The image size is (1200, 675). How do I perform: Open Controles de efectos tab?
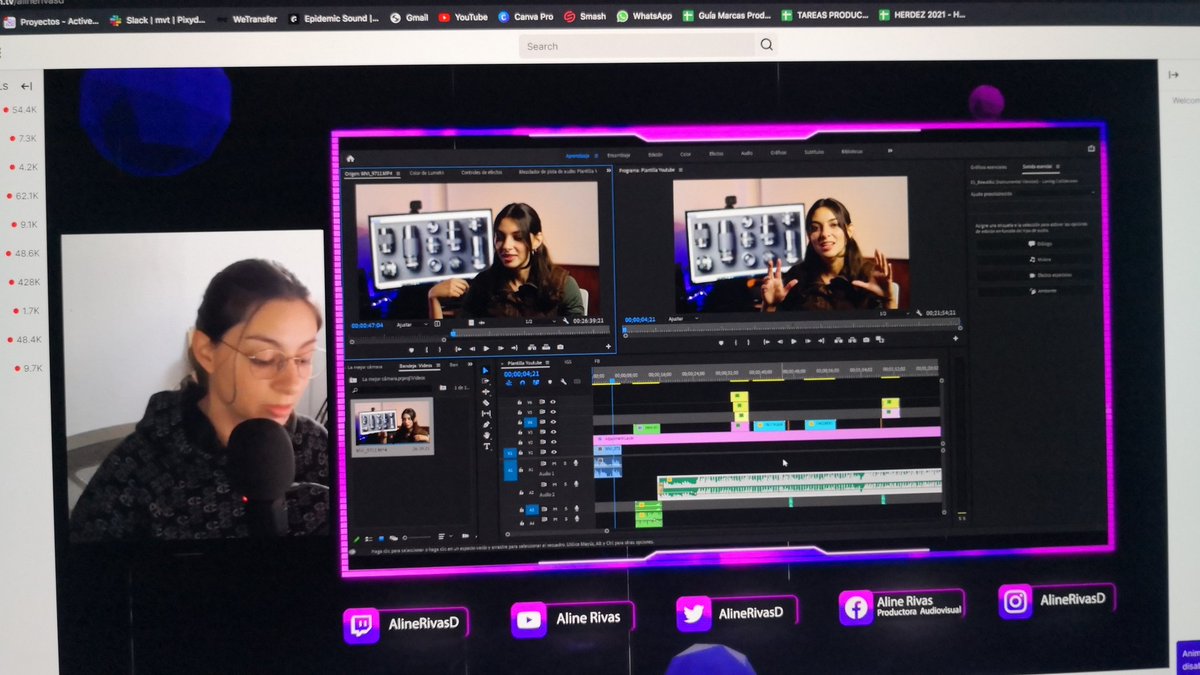pyautogui.click(x=481, y=172)
